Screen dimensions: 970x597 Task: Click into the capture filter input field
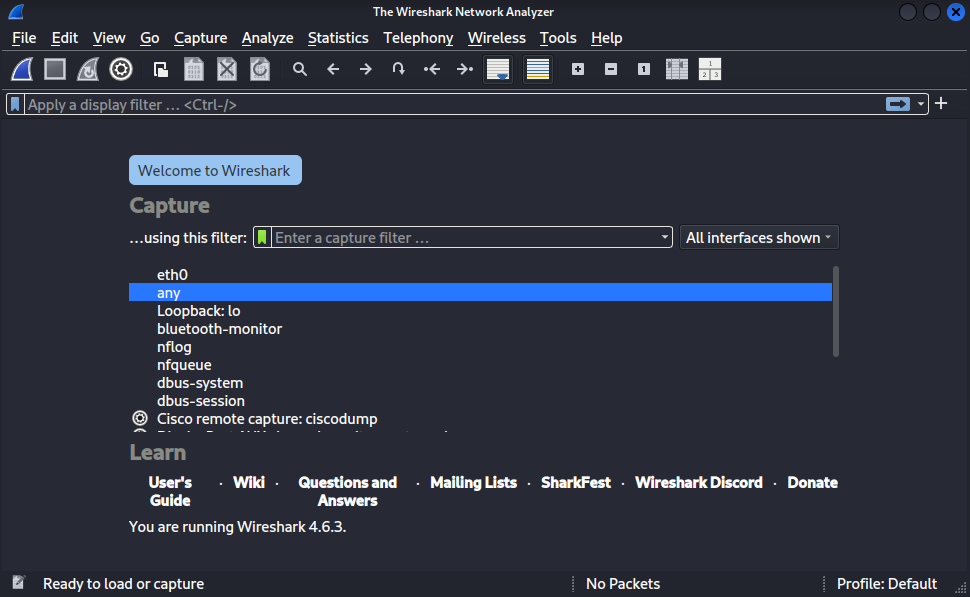(x=460, y=238)
